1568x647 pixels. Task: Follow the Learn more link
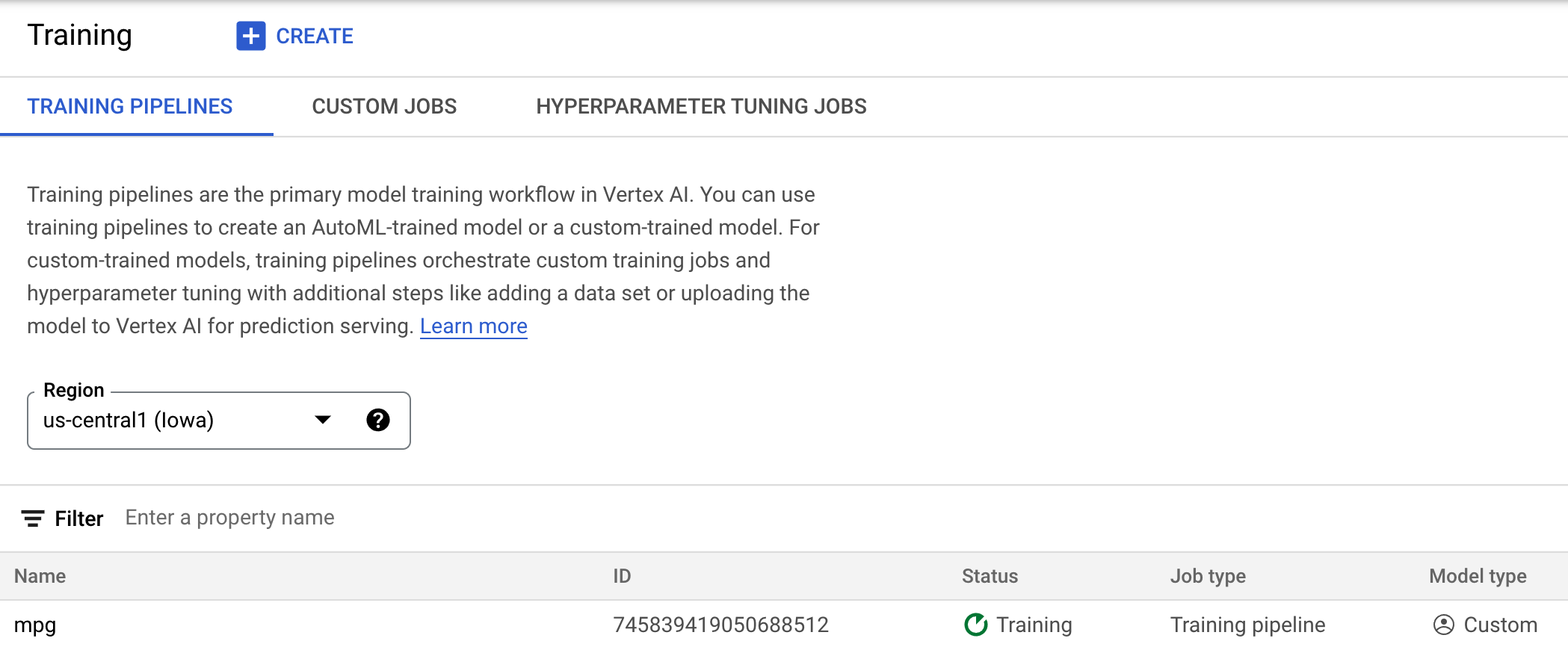pyautogui.click(x=473, y=326)
